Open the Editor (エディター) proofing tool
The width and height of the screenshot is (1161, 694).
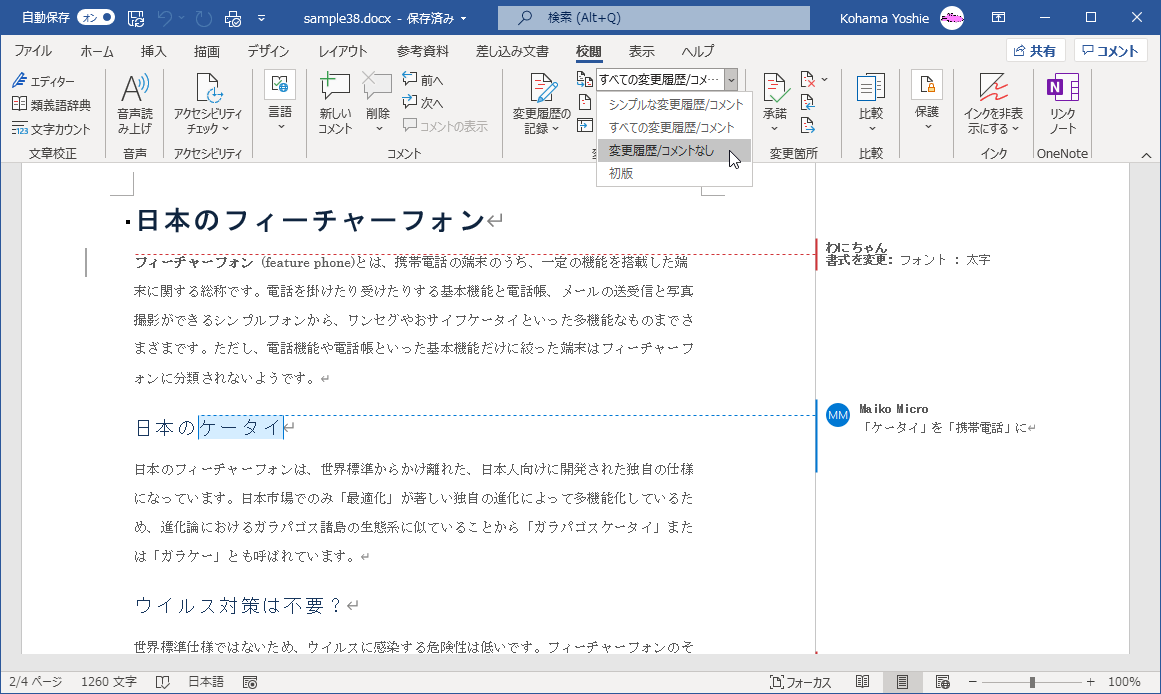point(44,81)
